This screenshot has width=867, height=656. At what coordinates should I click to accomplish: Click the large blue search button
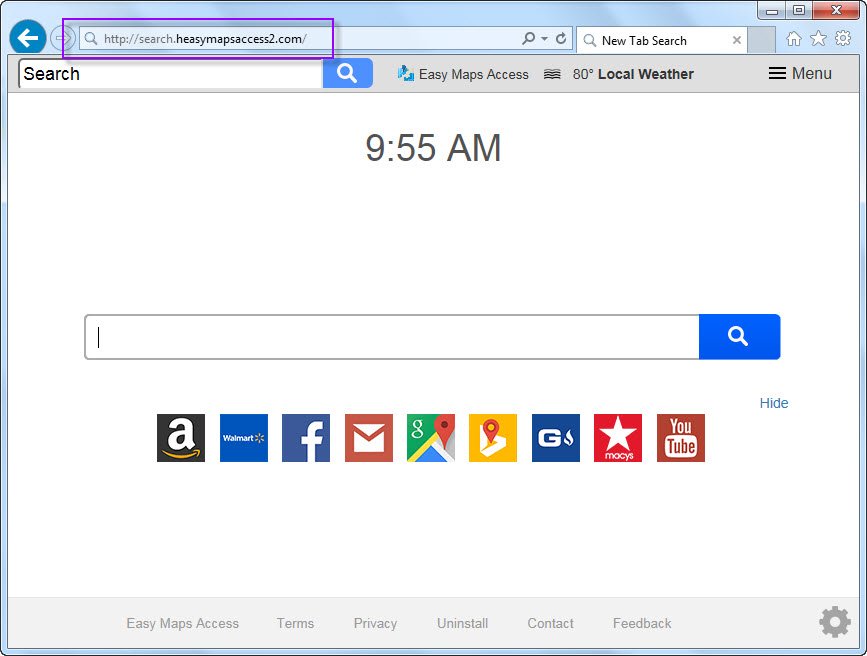coord(739,337)
